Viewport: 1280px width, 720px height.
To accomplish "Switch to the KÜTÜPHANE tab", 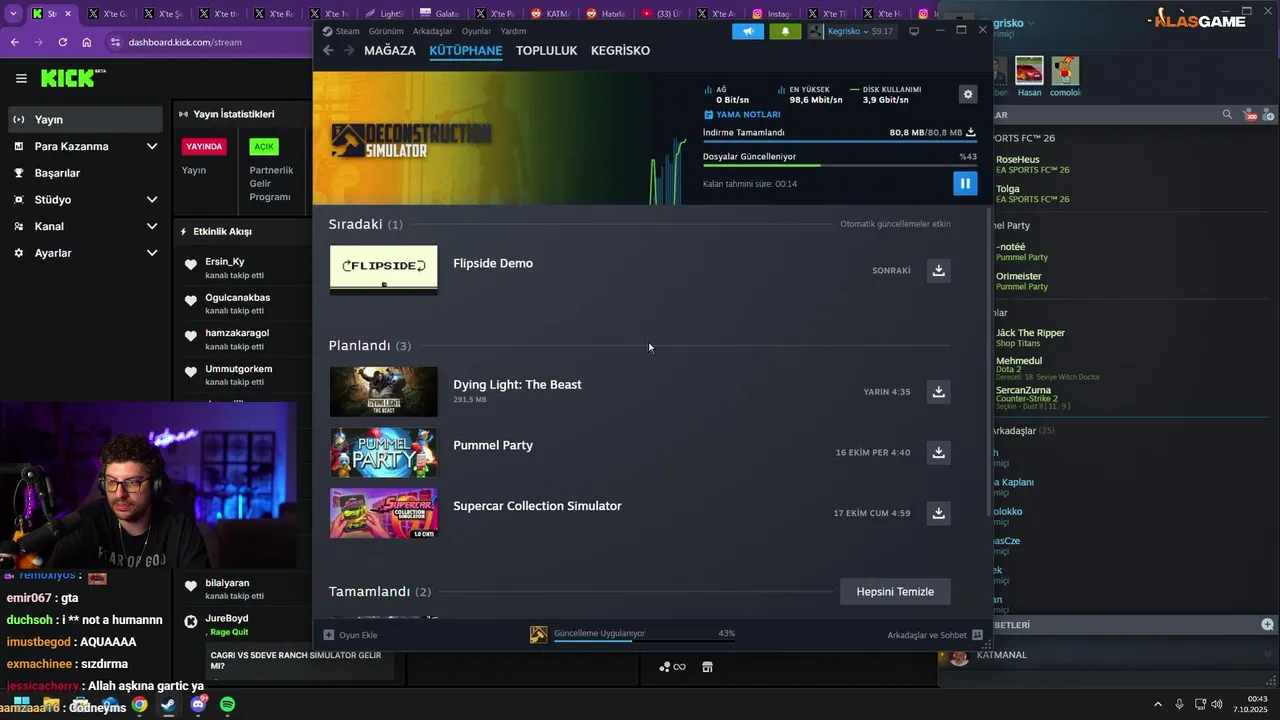I will click(x=466, y=50).
